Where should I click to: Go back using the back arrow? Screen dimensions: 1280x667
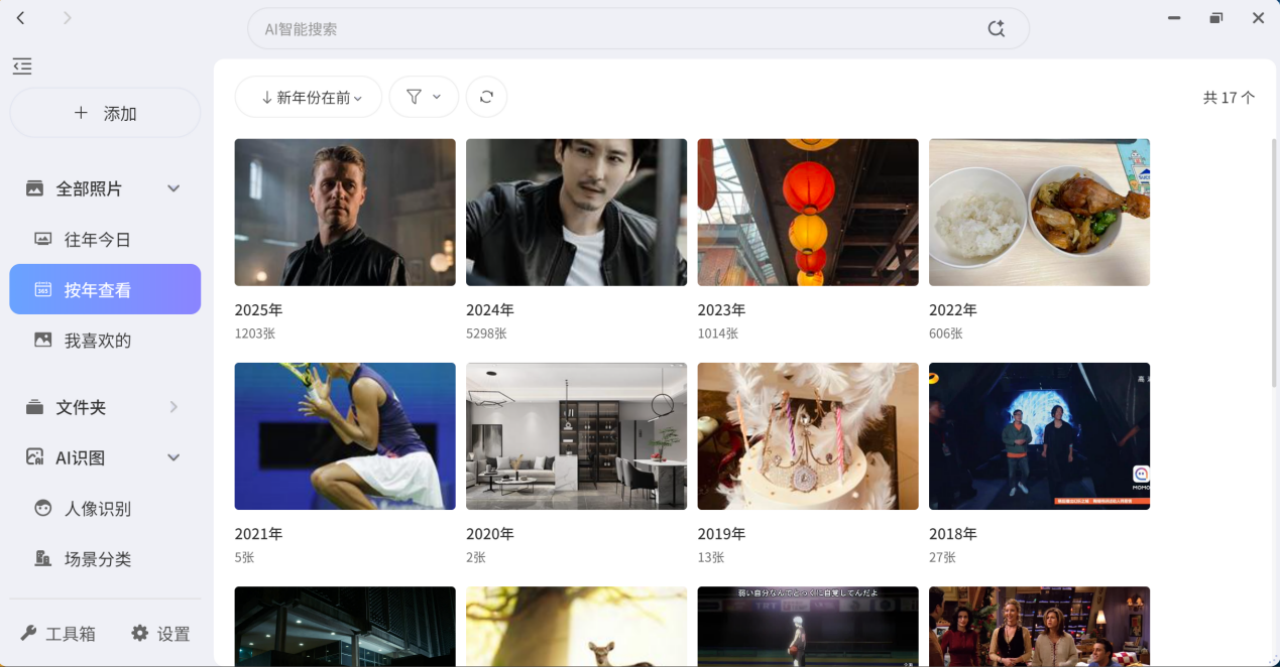(x=21, y=18)
